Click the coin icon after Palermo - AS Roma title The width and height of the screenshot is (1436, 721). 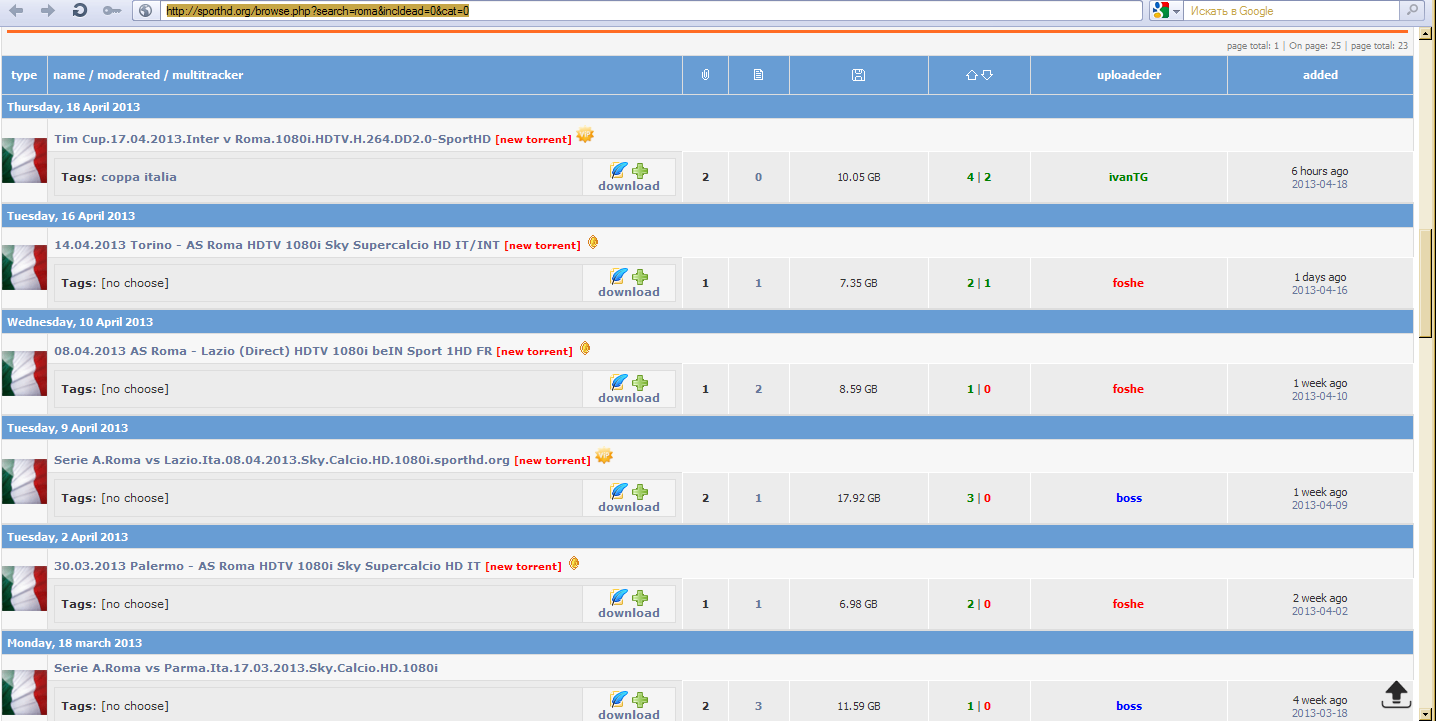pos(574,563)
